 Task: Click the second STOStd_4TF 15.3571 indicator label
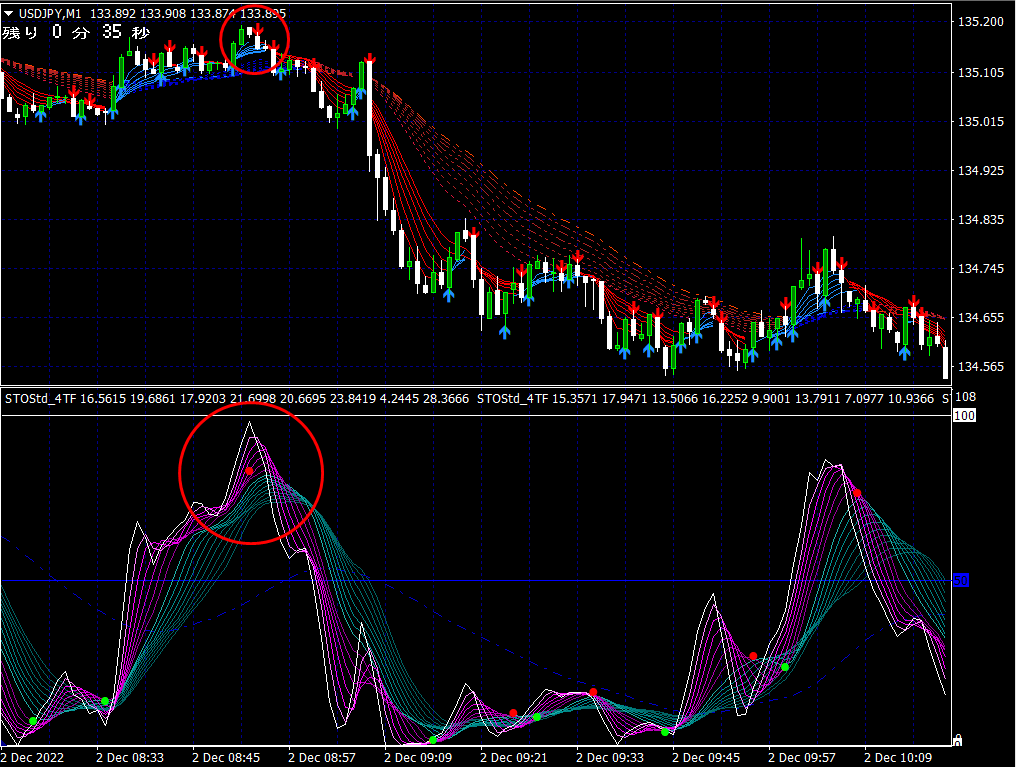(706, 398)
